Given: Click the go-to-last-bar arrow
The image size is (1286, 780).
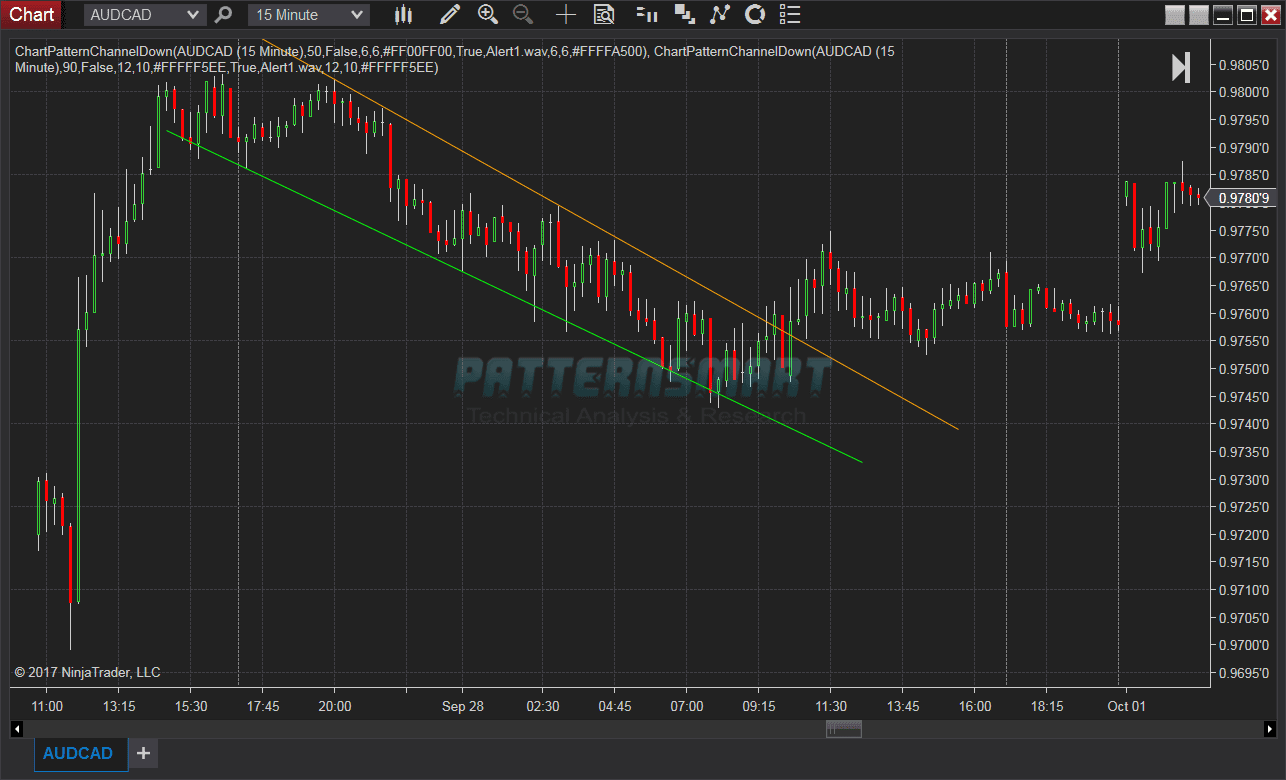Looking at the screenshot, I should click(x=1180, y=66).
